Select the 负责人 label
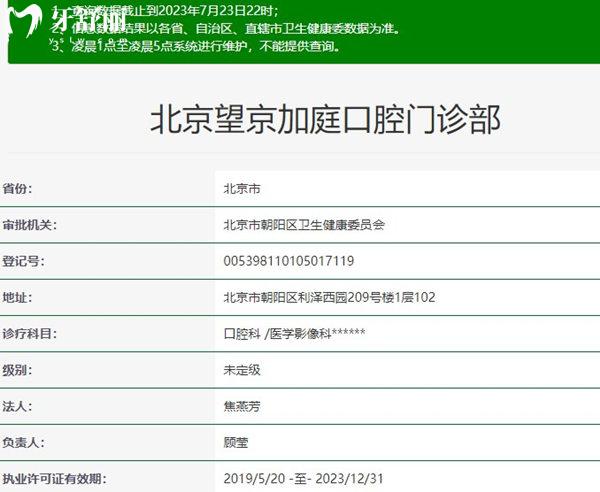The height and width of the screenshot is (492, 600). [23, 443]
